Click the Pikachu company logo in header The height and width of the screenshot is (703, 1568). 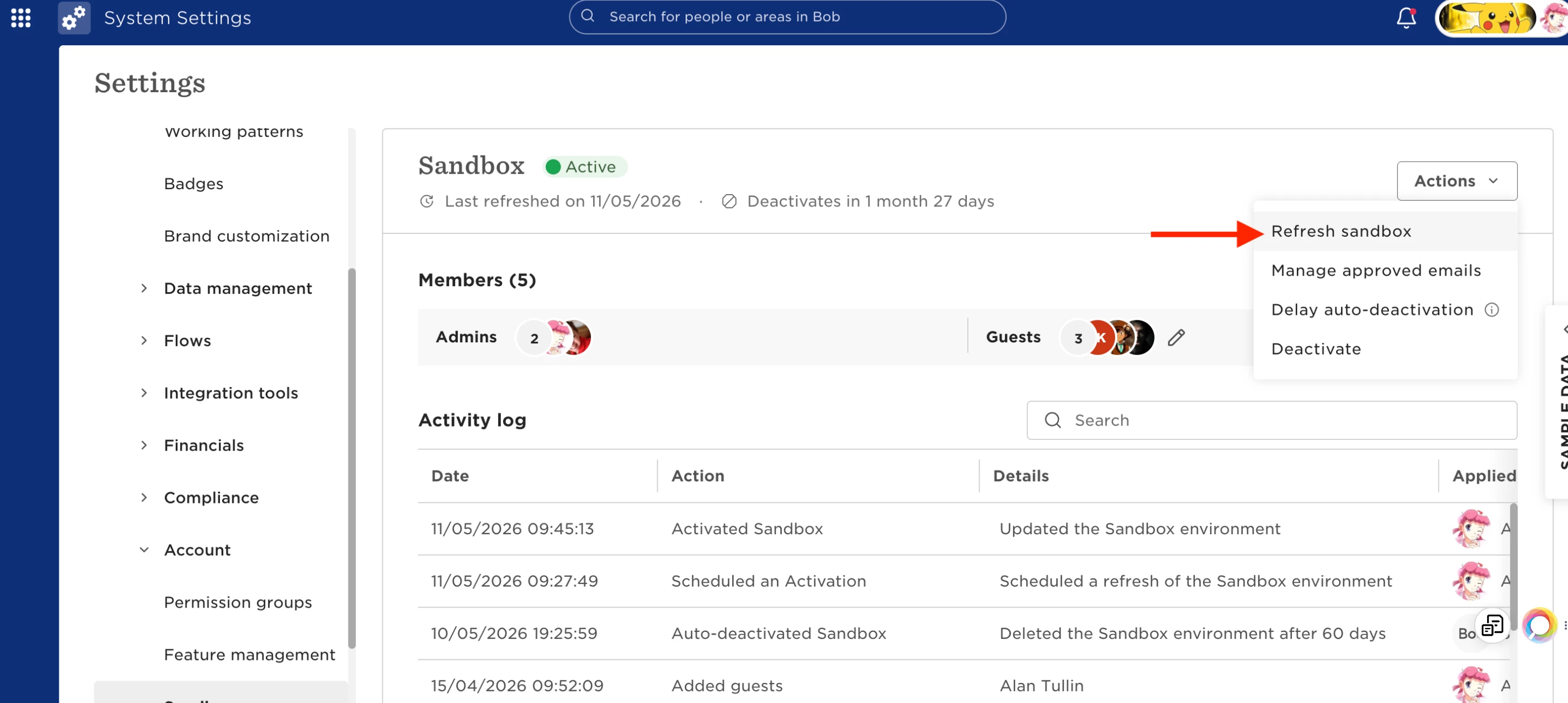[1488, 18]
